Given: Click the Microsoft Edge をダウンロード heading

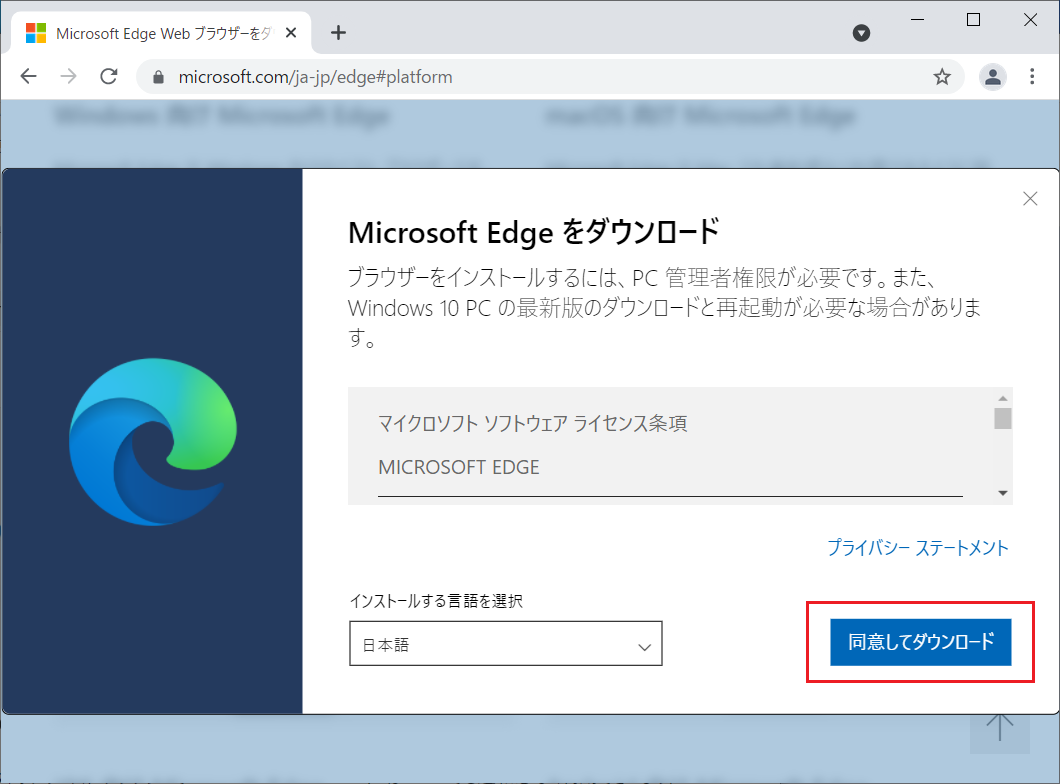Looking at the screenshot, I should click(533, 232).
